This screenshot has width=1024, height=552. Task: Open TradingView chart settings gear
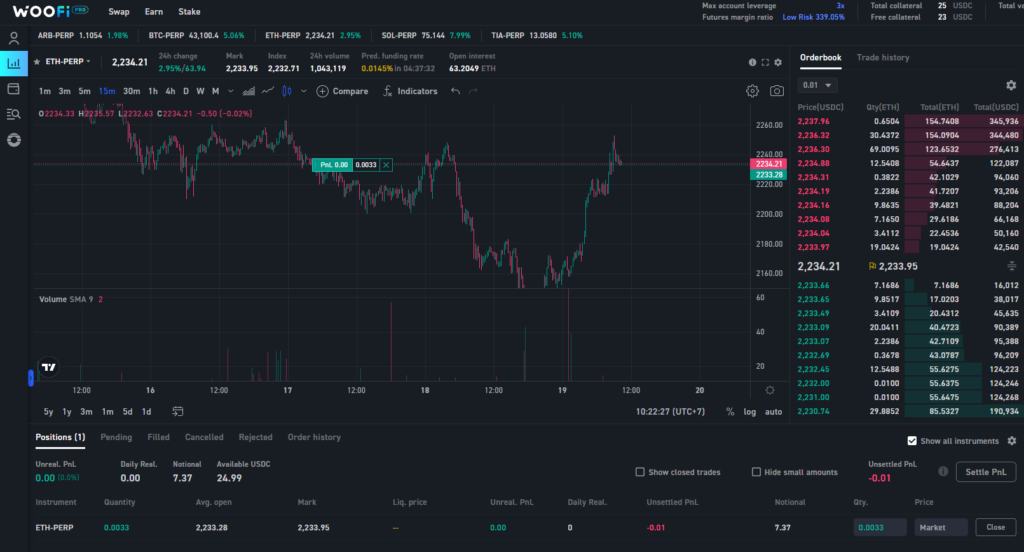[752, 91]
